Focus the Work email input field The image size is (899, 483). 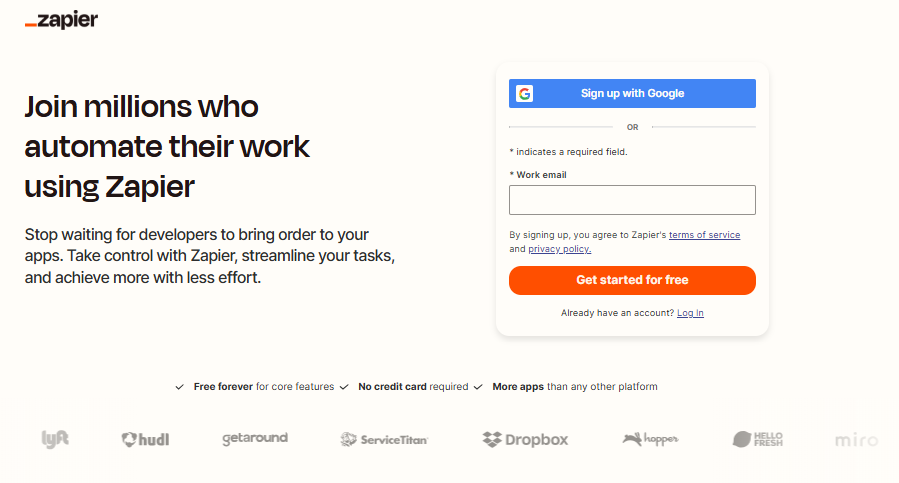[x=632, y=200]
